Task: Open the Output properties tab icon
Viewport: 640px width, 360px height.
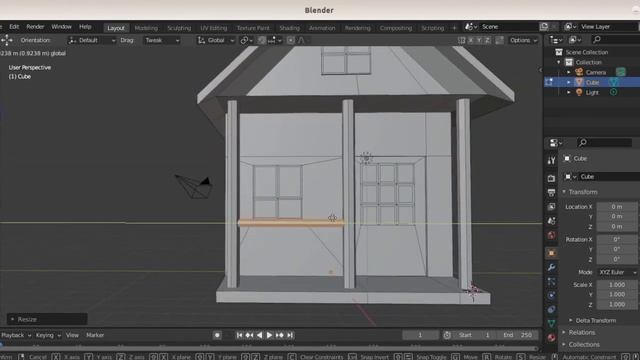Action: [551, 193]
